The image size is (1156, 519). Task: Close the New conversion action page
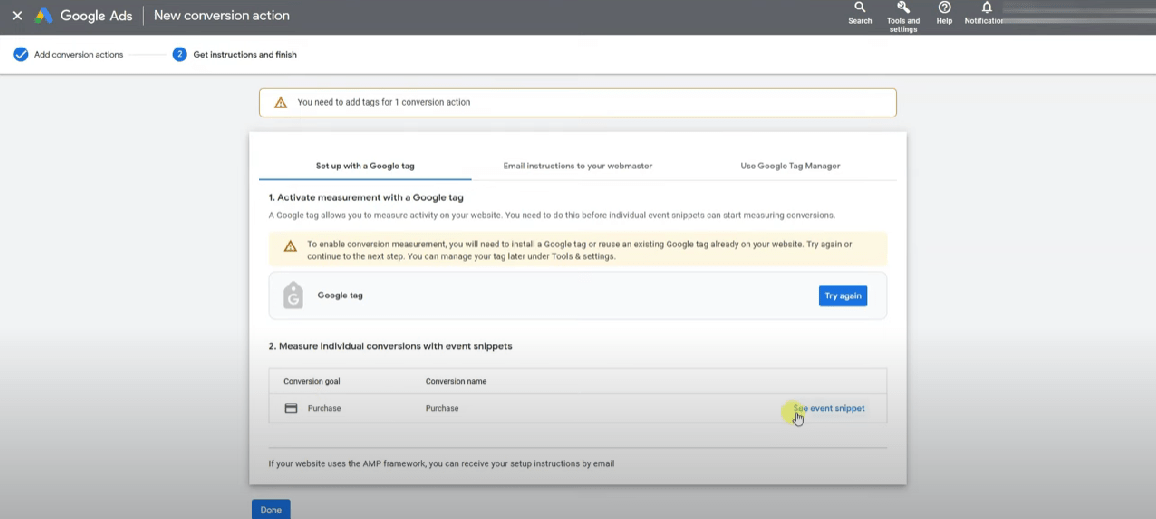pyautogui.click(x=17, y=16)
